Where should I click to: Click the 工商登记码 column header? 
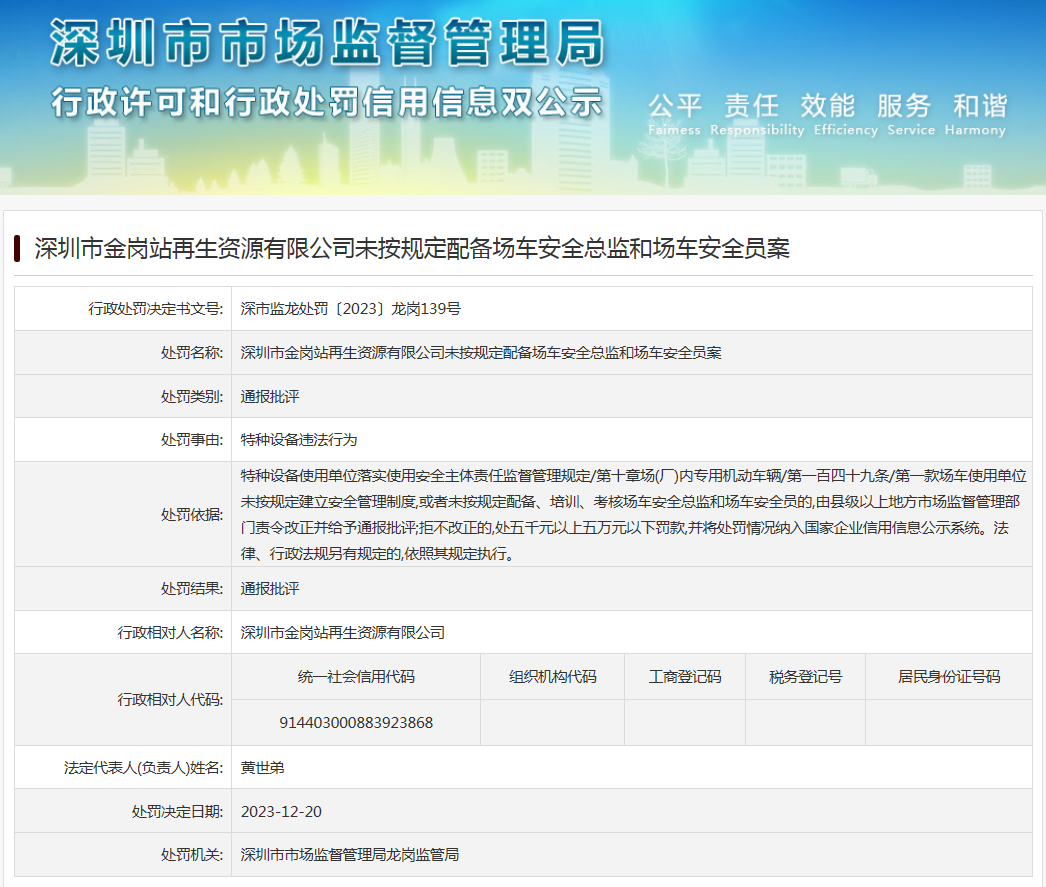tap(685, 677)
